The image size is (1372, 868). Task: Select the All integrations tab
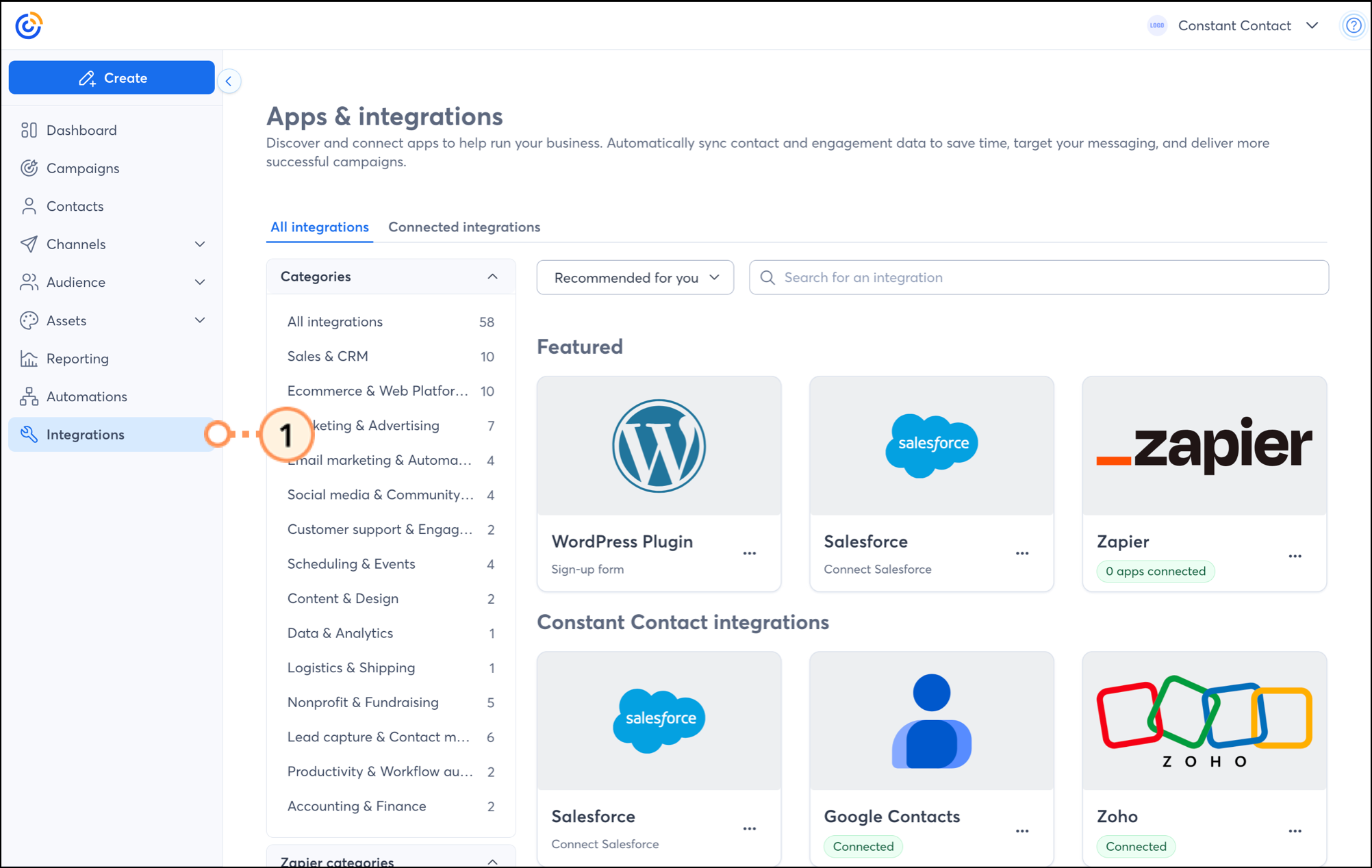click(319, 227)
